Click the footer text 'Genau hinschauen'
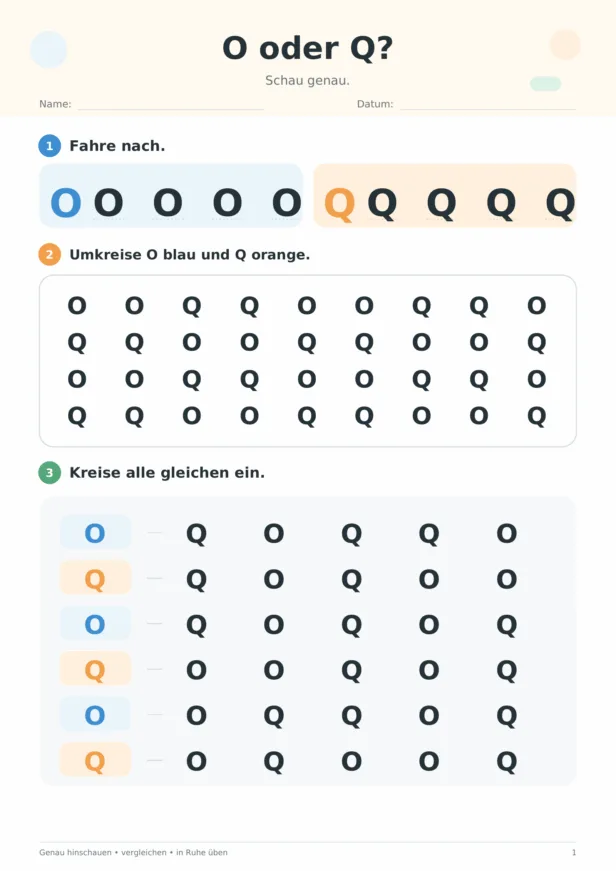The image size is (616, 871). pos(75,852)
